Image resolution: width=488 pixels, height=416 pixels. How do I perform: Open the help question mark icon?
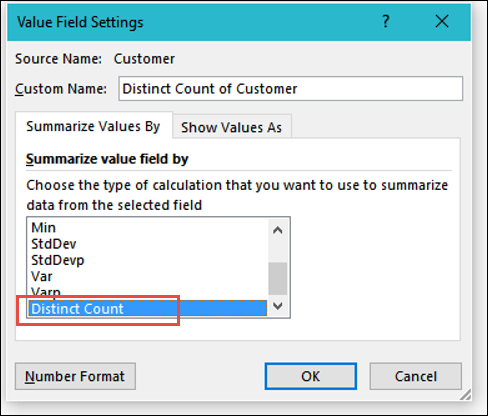coord(385,22)
